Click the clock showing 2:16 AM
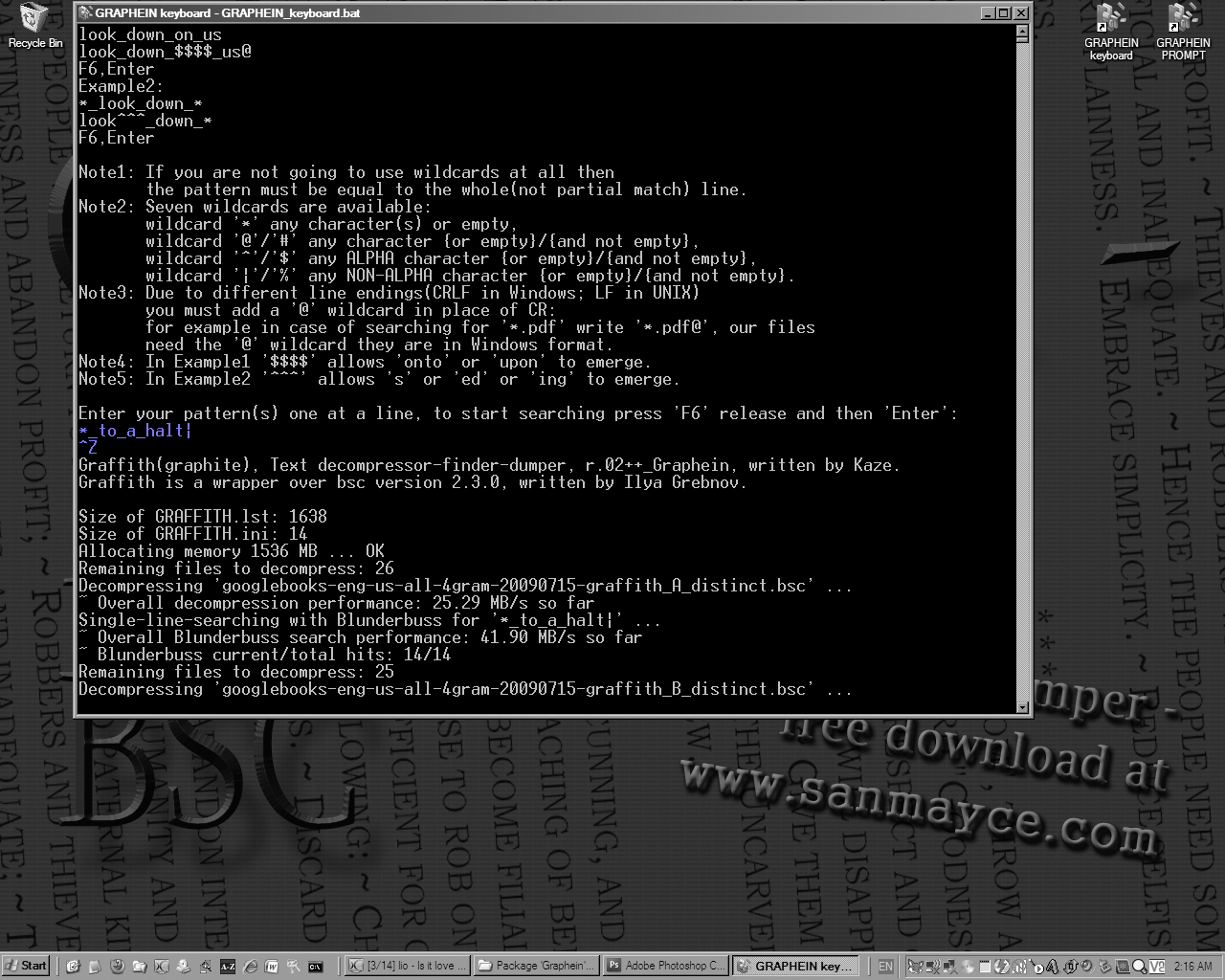This screenshot has height=980, width=1225. coord(1192,967)
